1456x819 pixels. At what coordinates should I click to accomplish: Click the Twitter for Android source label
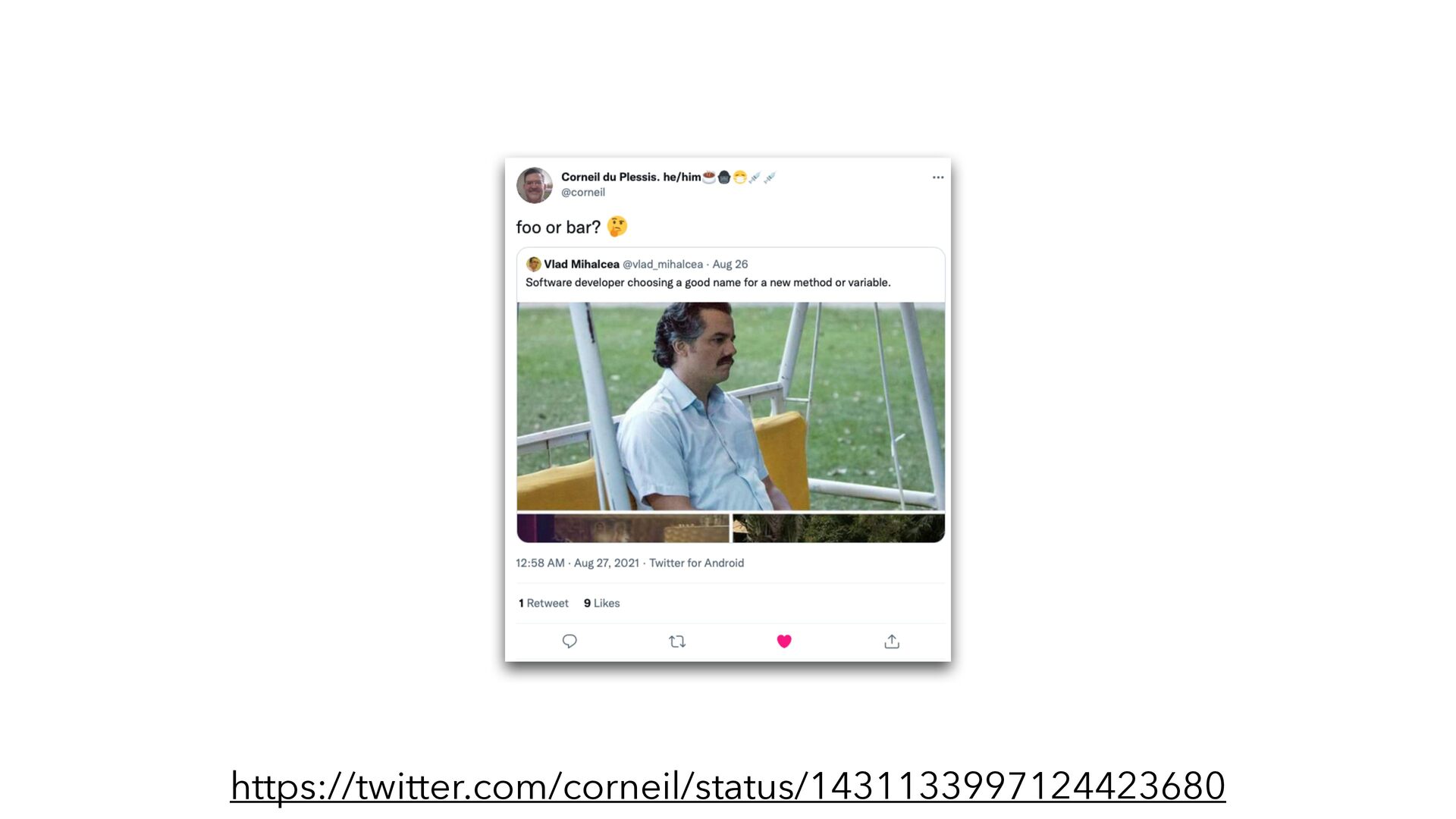coord(696,563)
